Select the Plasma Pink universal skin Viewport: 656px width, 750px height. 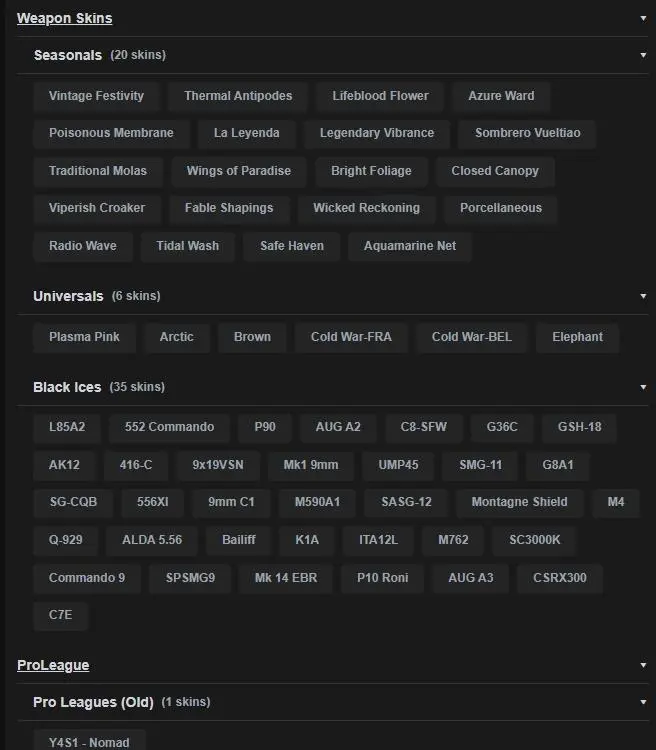(x=84, y=337)
